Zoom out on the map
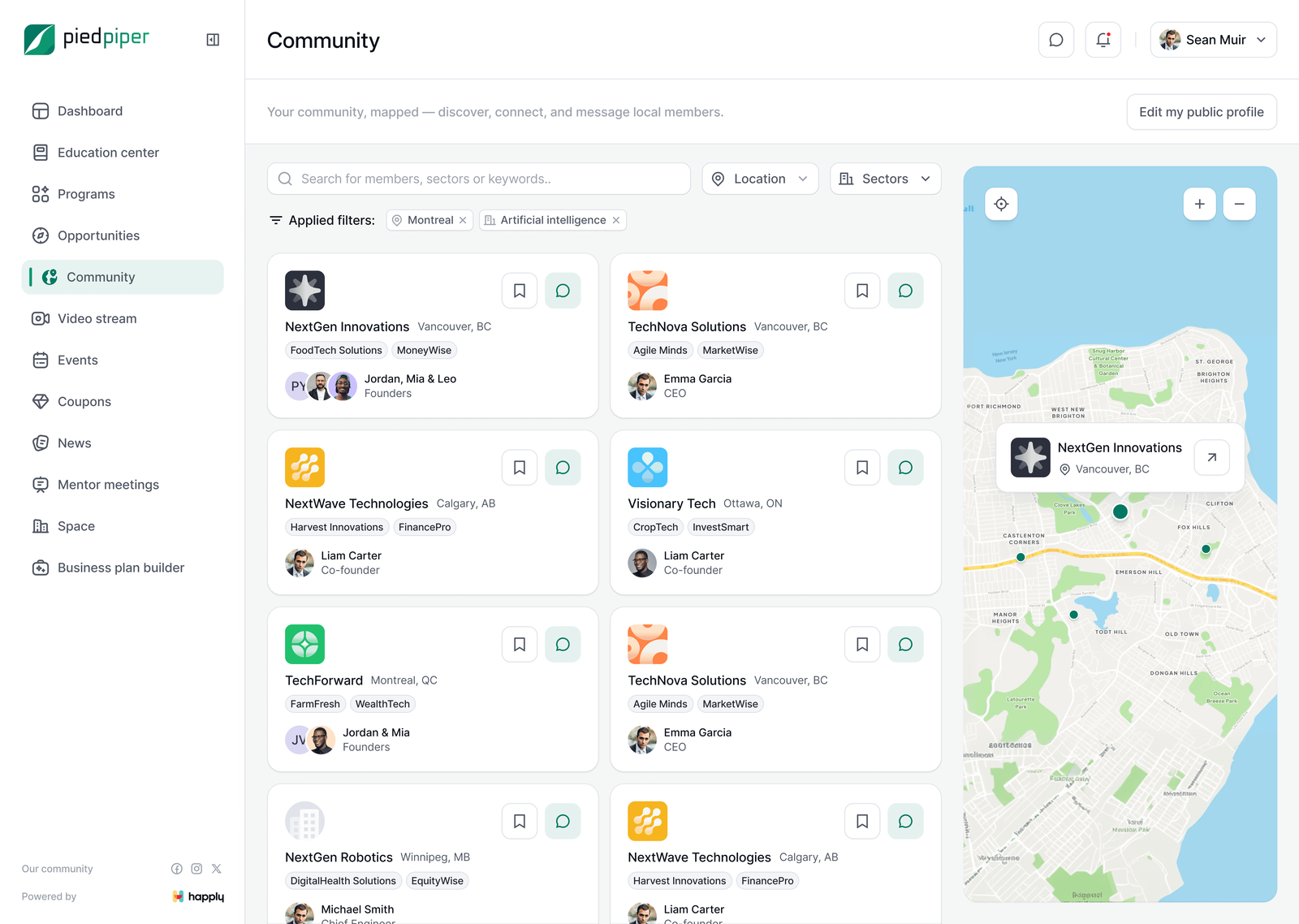This screenshot has height=924, width=1299. pyautogui.click(x=1239, y=204)
